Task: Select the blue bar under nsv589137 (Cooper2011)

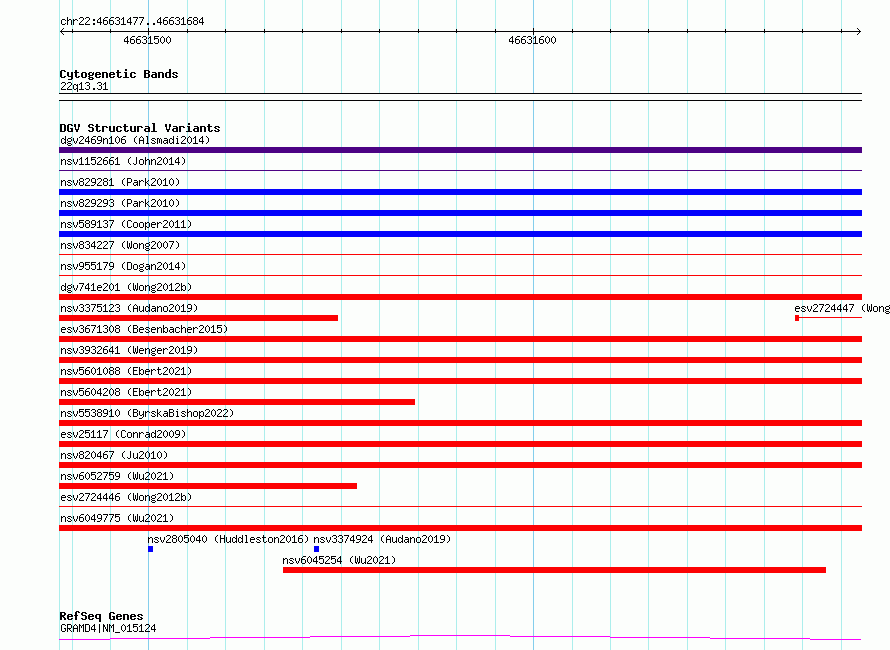Action: [460, 234]
